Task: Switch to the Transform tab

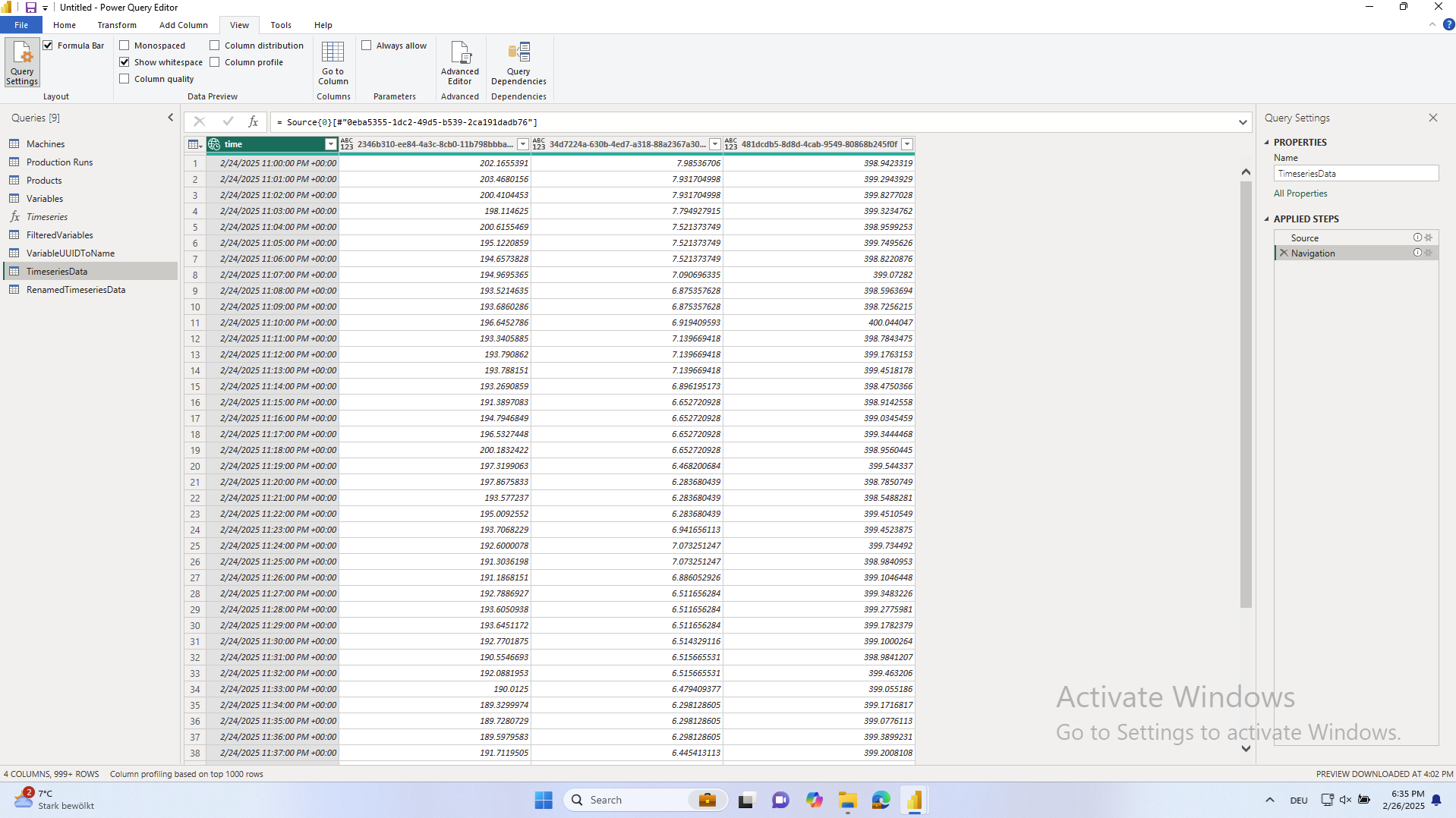Action: coord(117,25)
